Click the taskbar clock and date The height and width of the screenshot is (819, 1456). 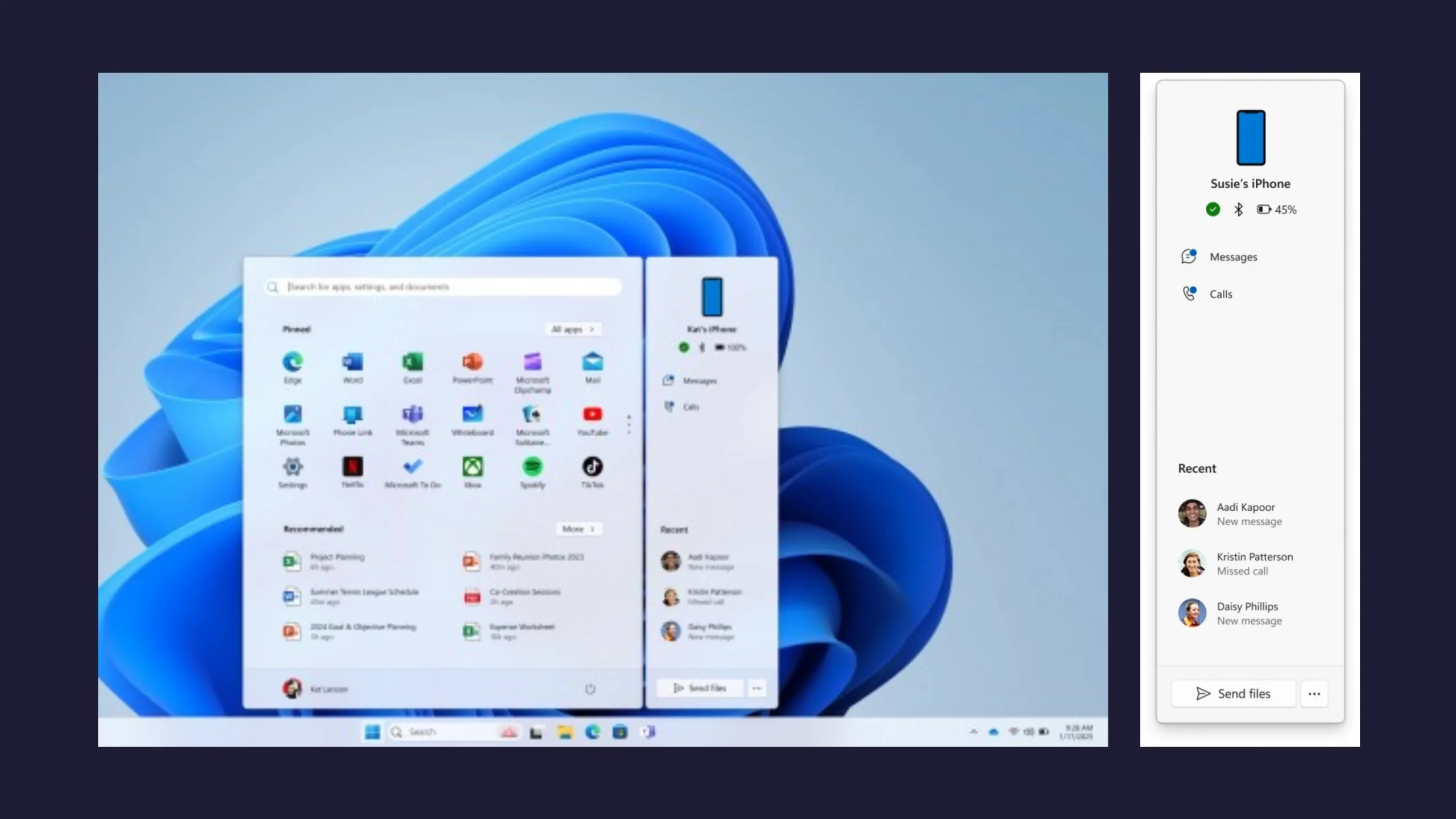[1076, 732]
